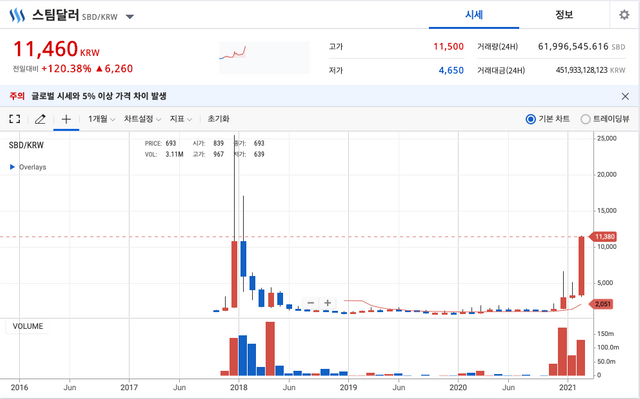Click the 24H volume 61,996,545.616 SBD
The height and width of the screenshot is (399, 640).
[581, 47]
